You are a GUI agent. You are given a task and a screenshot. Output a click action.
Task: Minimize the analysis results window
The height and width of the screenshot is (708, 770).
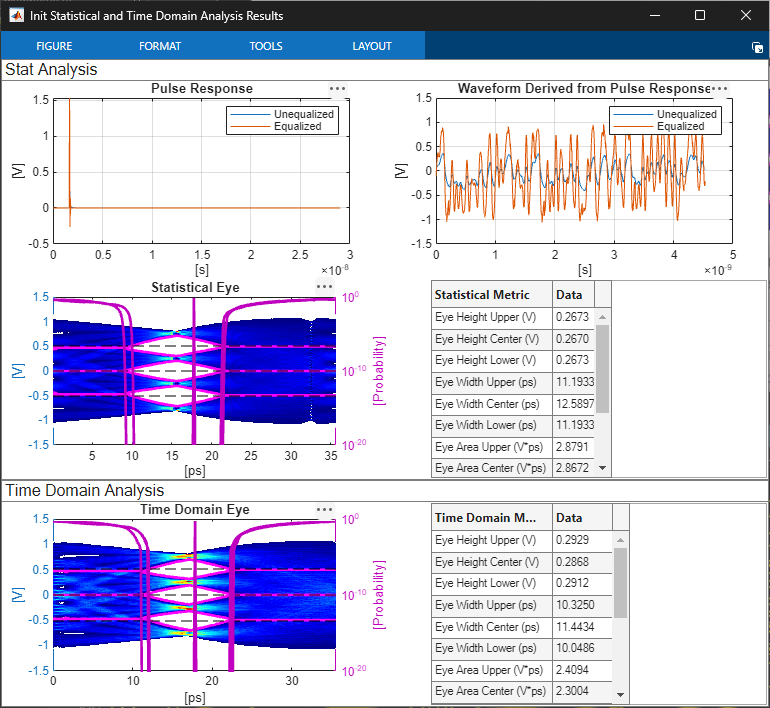[655, 15]
